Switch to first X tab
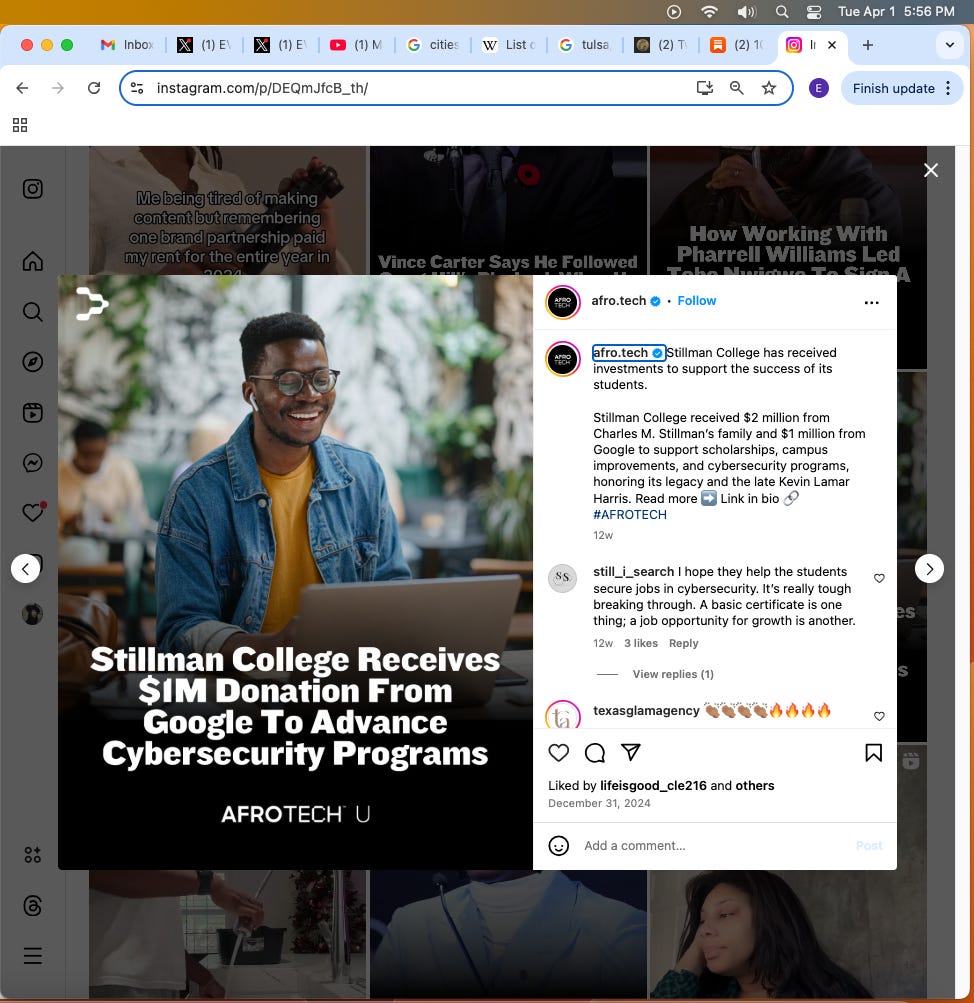Image resolution: width=974 pixels, height=1003 pixels. coord(204,45)
